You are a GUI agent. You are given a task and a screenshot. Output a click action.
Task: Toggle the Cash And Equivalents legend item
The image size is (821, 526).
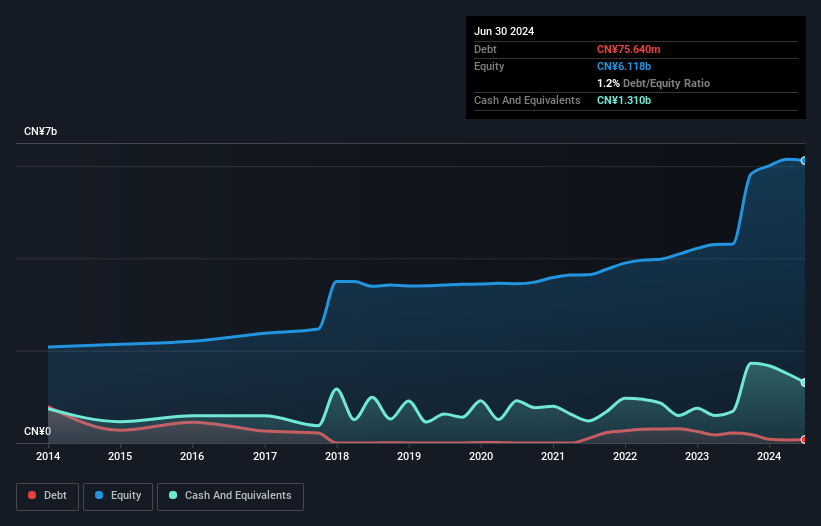pos(230,496)
